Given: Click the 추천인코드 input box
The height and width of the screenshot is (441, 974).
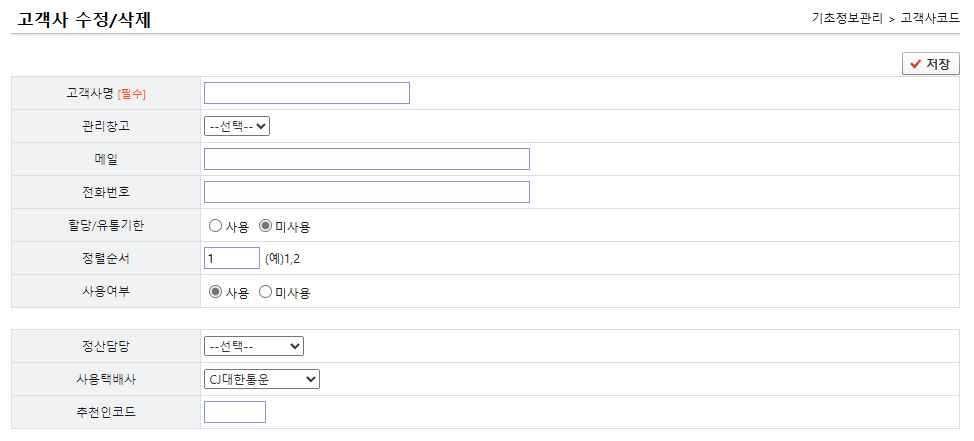Looking at the screenshot, I should coord(235,412).
